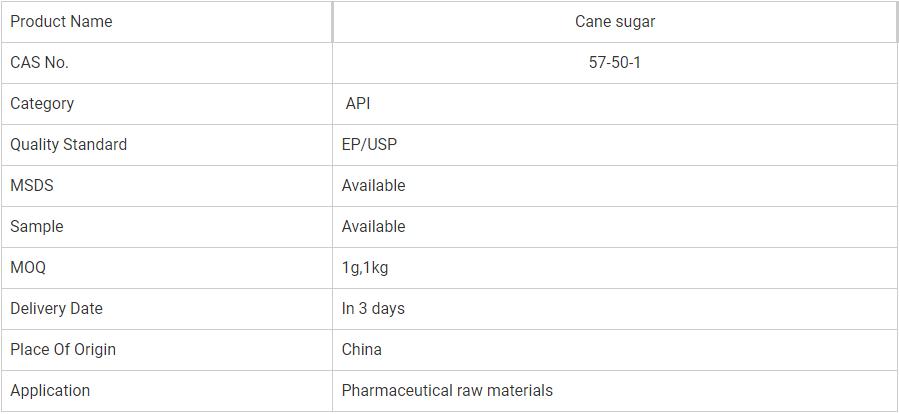The image size is (899, 414).
Task: Click 'Available' in the Sample row
Action: [373, 226]
